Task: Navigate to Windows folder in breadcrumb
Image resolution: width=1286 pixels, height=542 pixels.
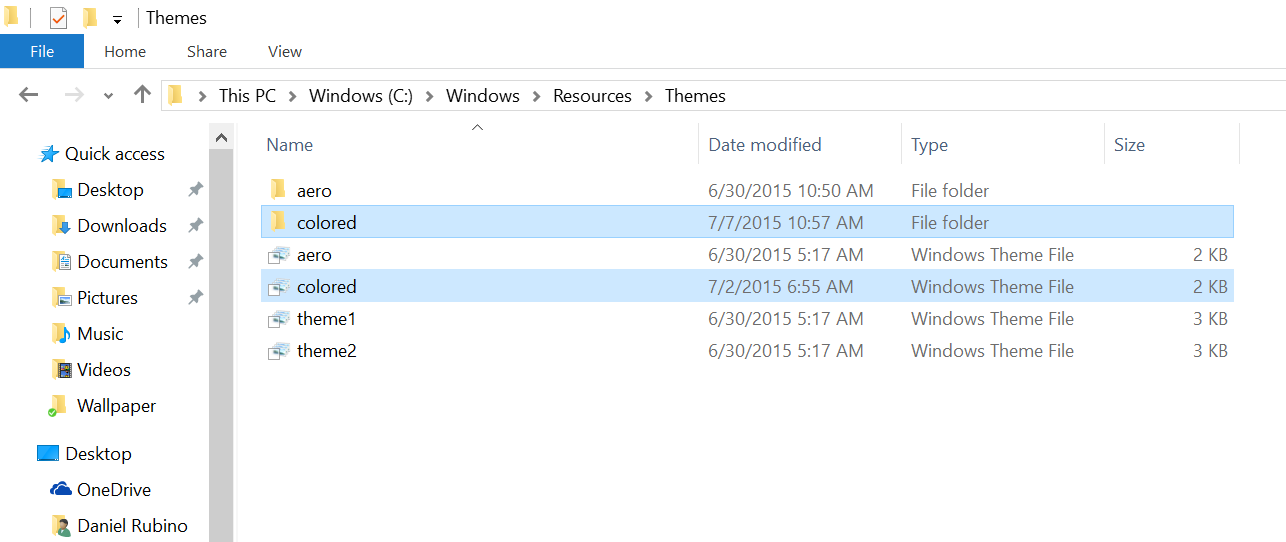Action: (x=483, y=96)
